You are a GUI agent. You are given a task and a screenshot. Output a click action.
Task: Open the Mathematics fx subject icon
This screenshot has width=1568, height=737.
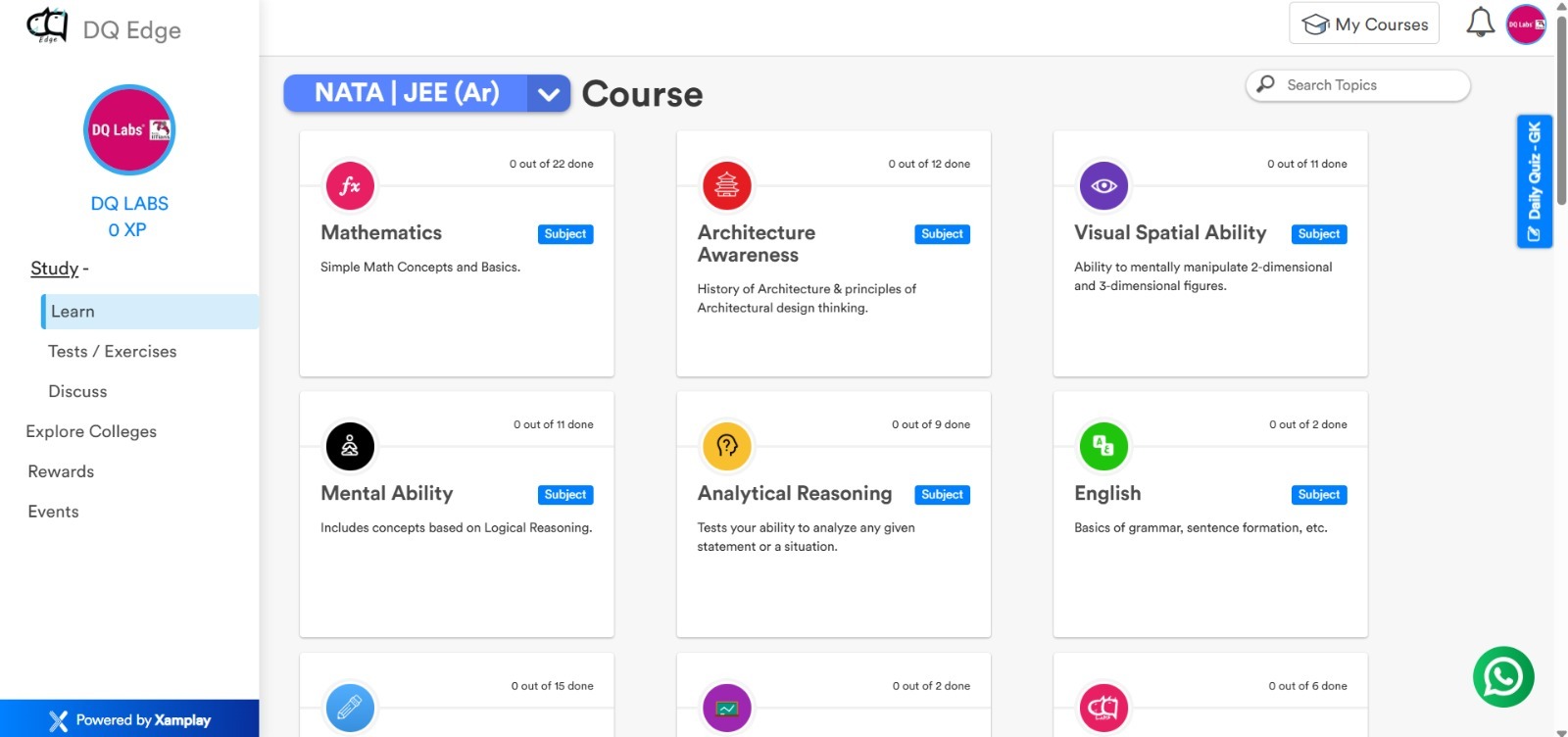(350, 185)
